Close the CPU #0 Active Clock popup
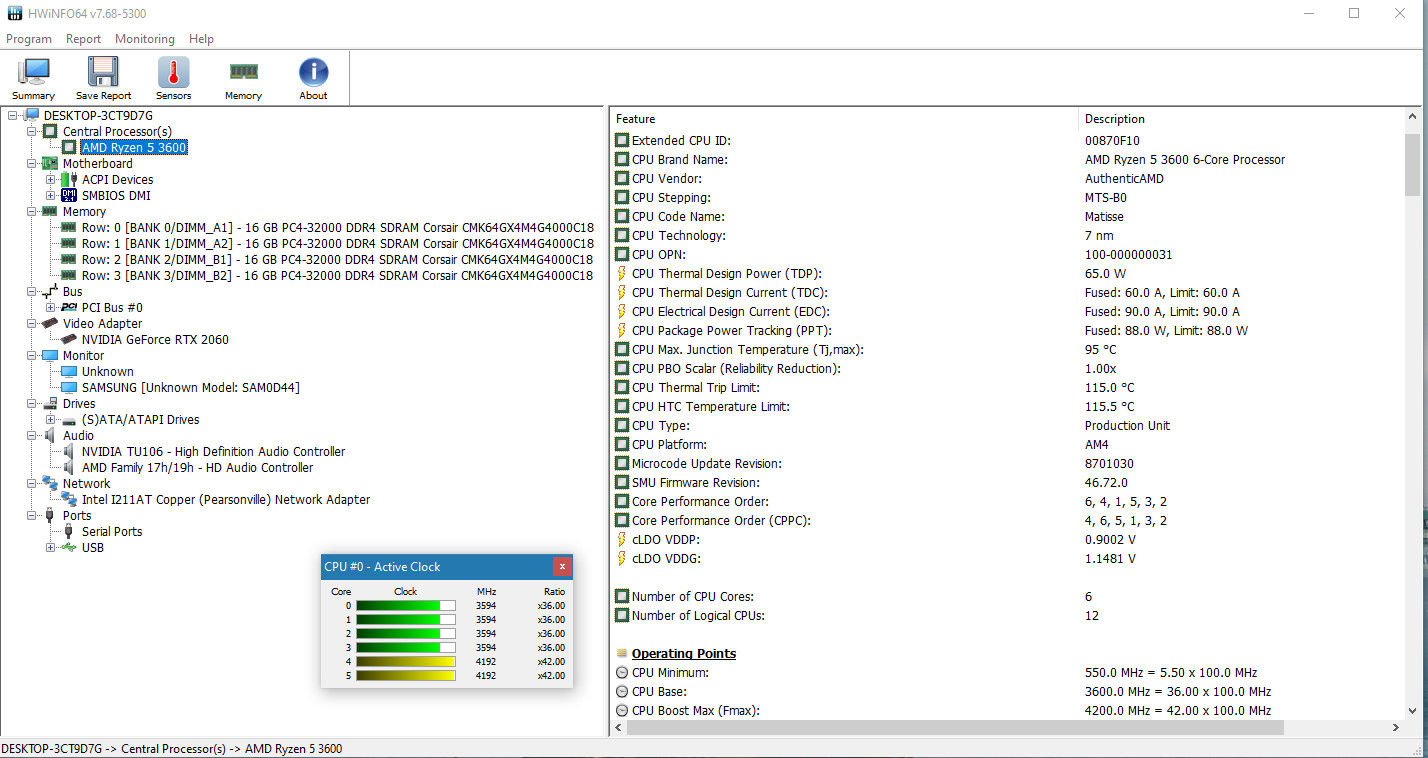Screen dimensions: 1428x758 point(562,567)
